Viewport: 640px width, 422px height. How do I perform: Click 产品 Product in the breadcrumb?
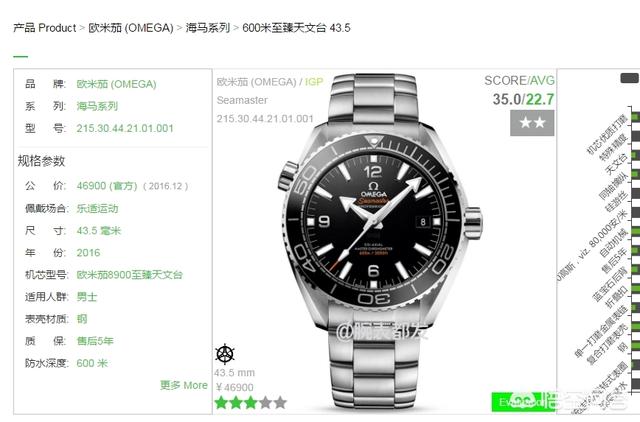(45, 28)
